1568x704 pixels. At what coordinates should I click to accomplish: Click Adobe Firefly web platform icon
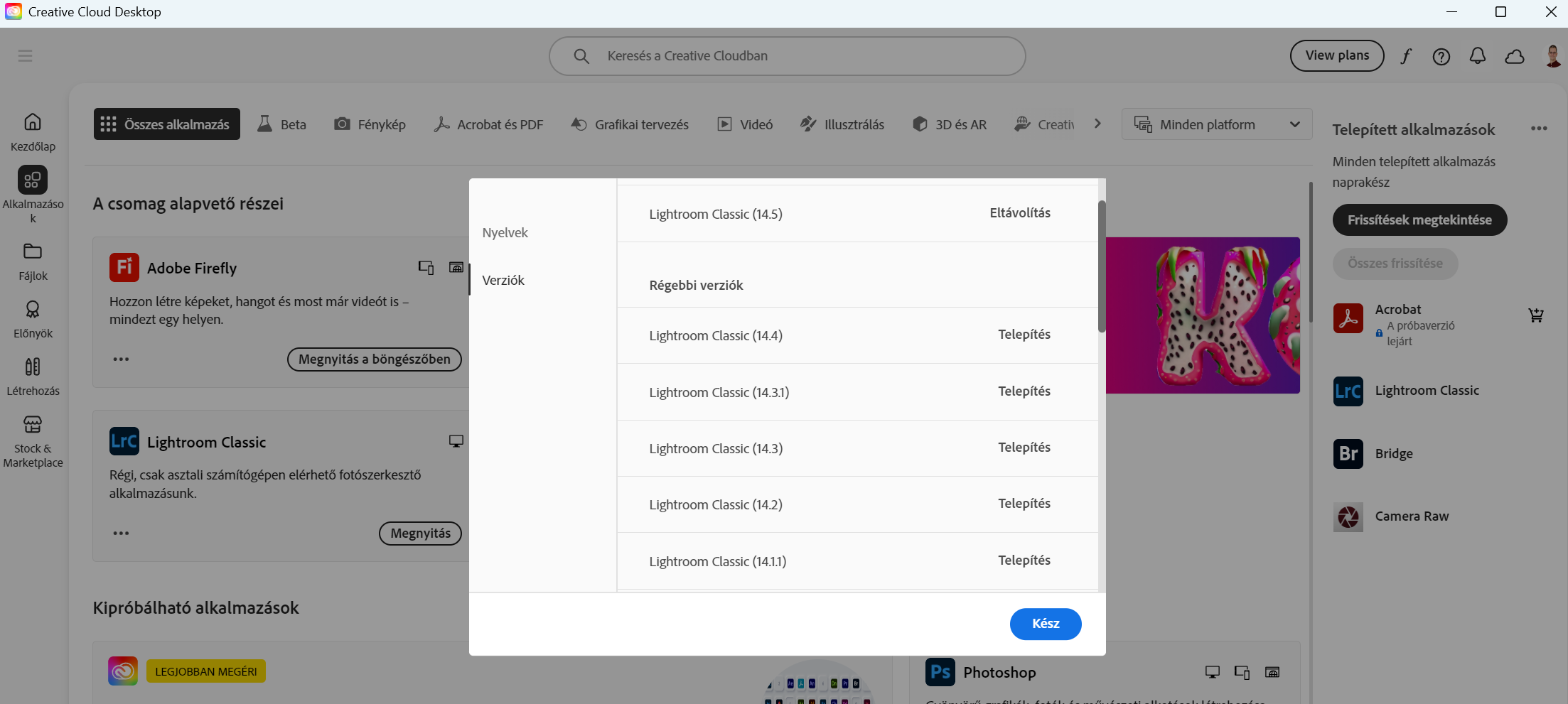click(456, 267)
